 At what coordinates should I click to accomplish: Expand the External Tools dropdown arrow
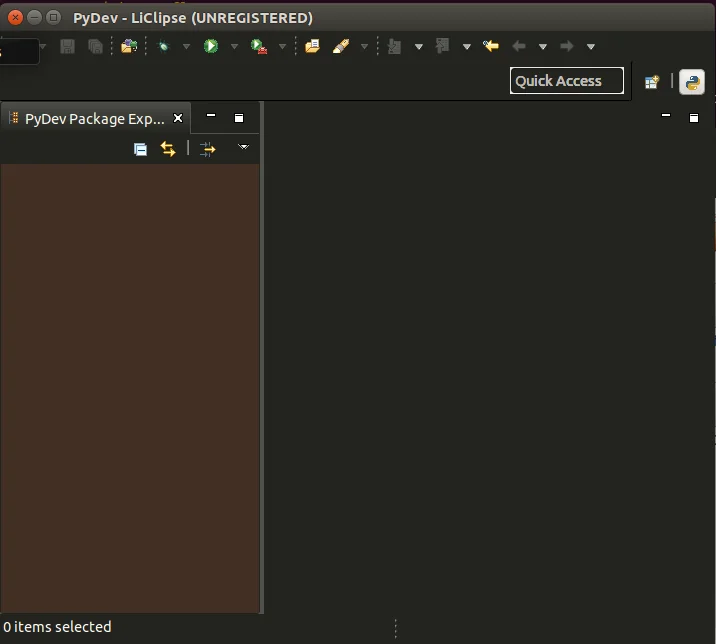click(282, 47)
